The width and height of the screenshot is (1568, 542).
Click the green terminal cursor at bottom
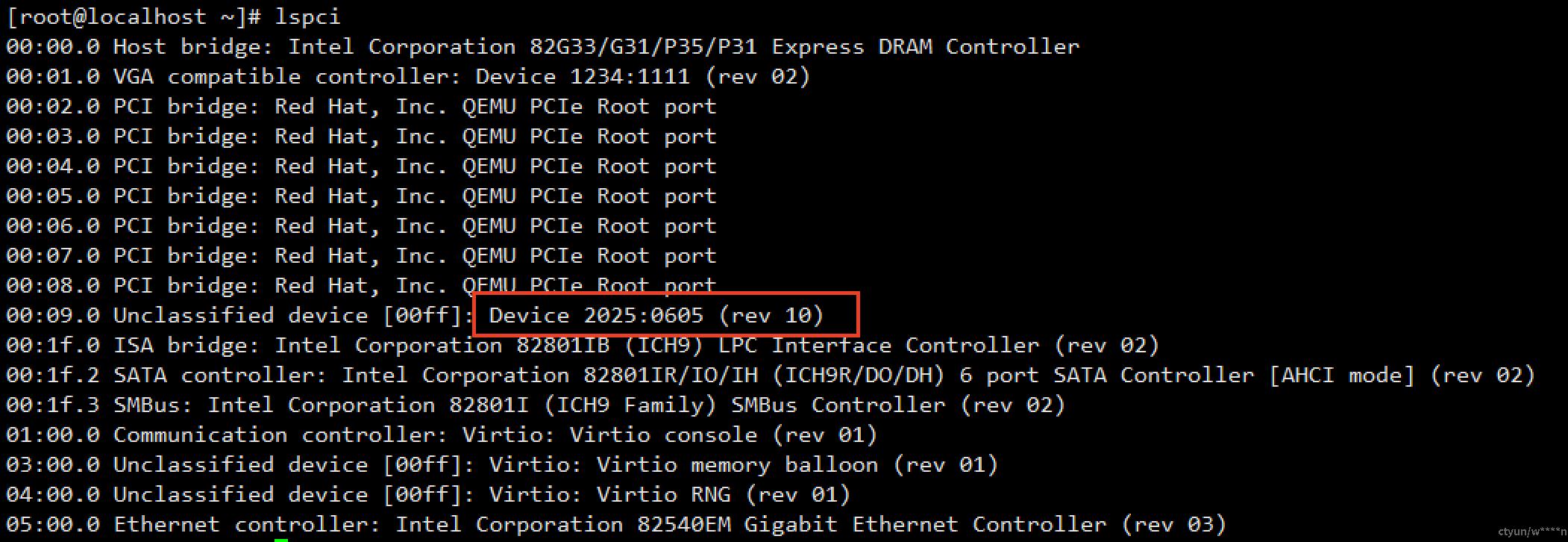[x=281, y=540]
